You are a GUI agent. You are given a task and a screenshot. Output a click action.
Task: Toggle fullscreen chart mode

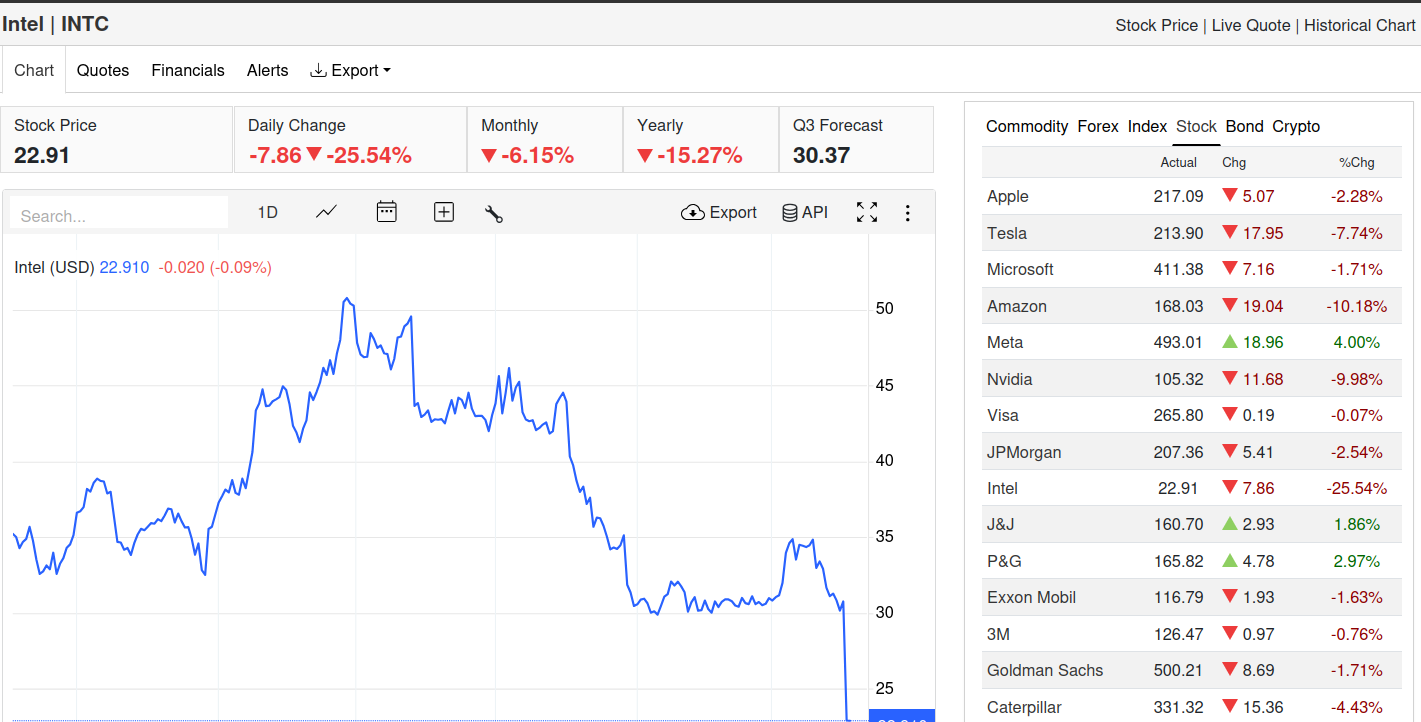(x=867, y=212)
